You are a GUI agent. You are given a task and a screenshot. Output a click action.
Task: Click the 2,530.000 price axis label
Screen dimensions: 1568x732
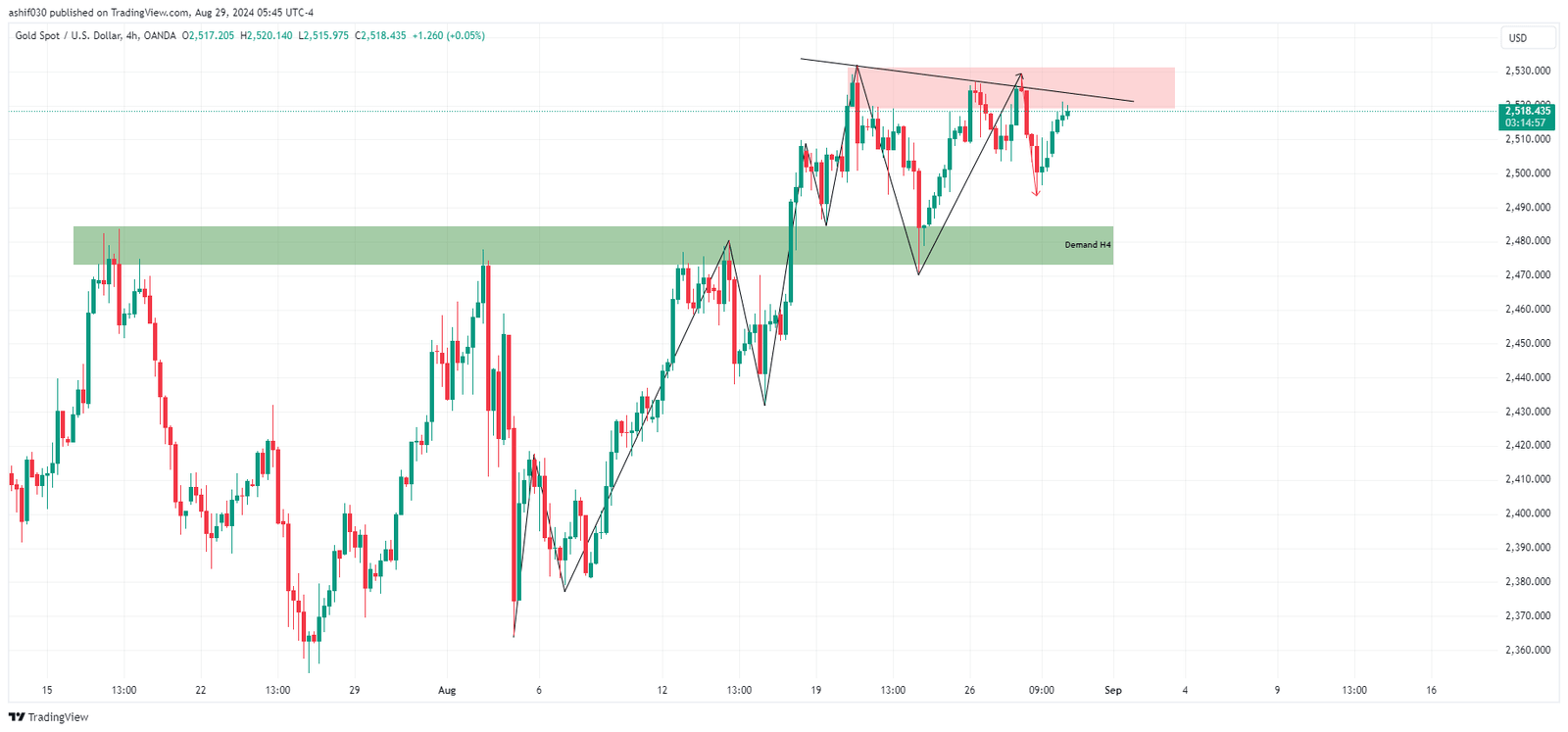point(1527,71)
